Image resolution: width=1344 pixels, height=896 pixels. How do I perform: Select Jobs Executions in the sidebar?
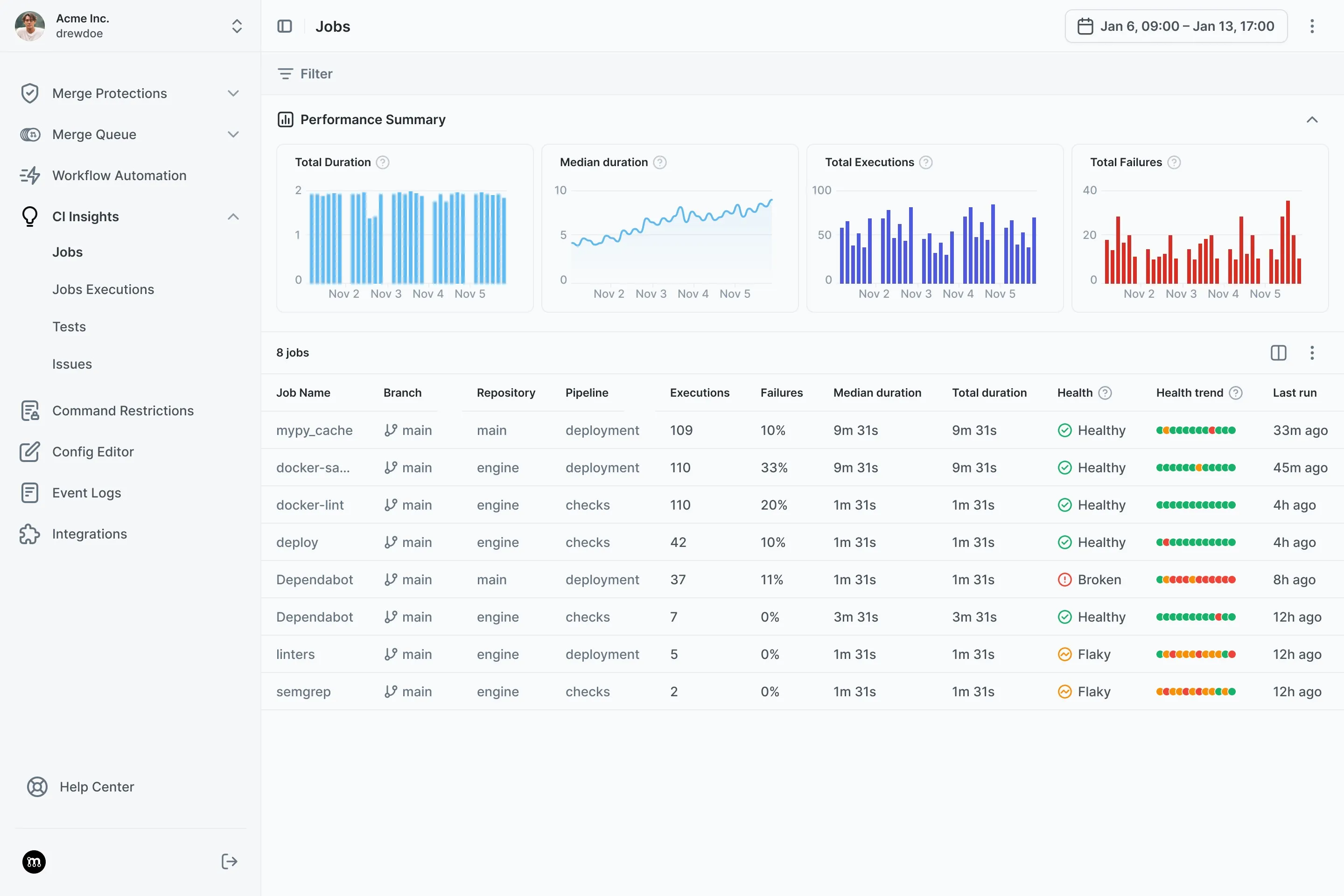point(104,289)
